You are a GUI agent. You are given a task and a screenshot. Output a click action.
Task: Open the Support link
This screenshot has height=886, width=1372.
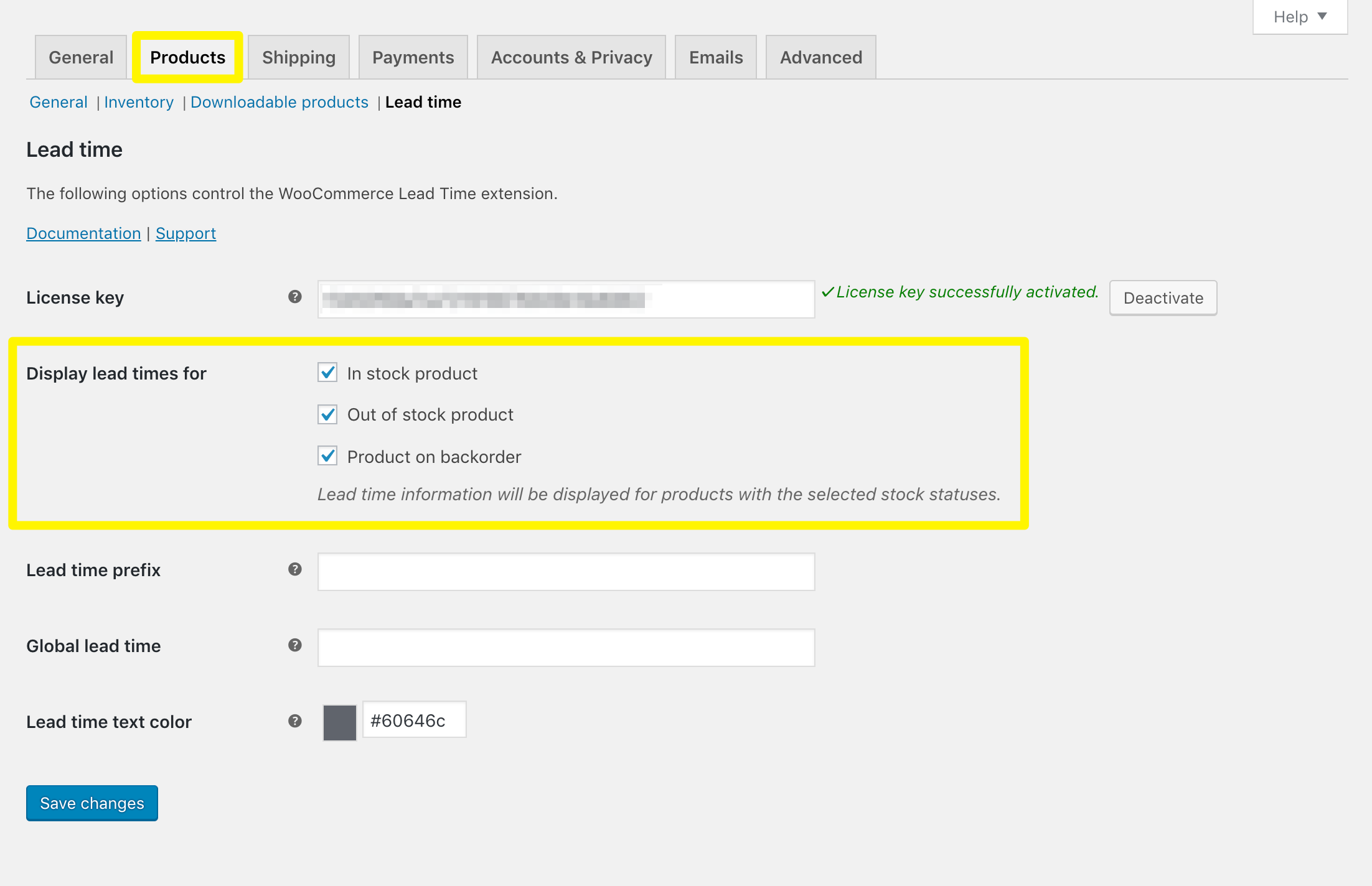(x=186, y=233)
